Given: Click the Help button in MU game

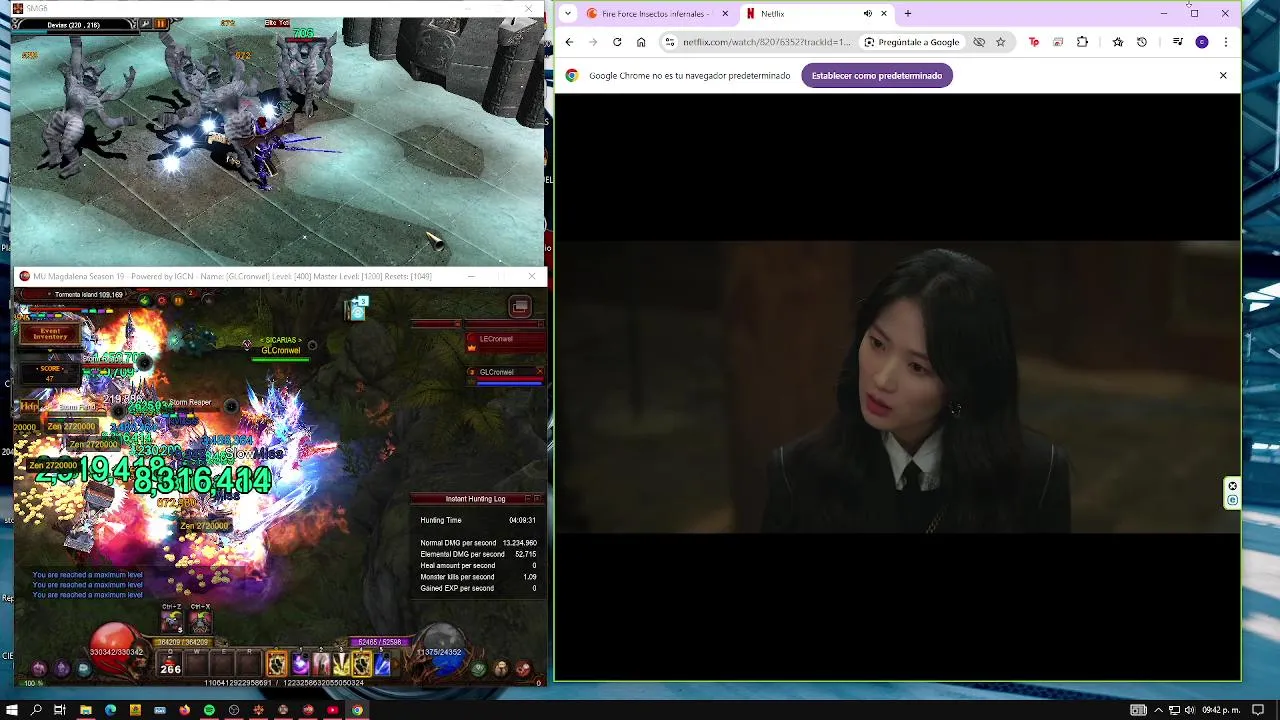Looking at the screenshot, I should click(x=30, y=407).
